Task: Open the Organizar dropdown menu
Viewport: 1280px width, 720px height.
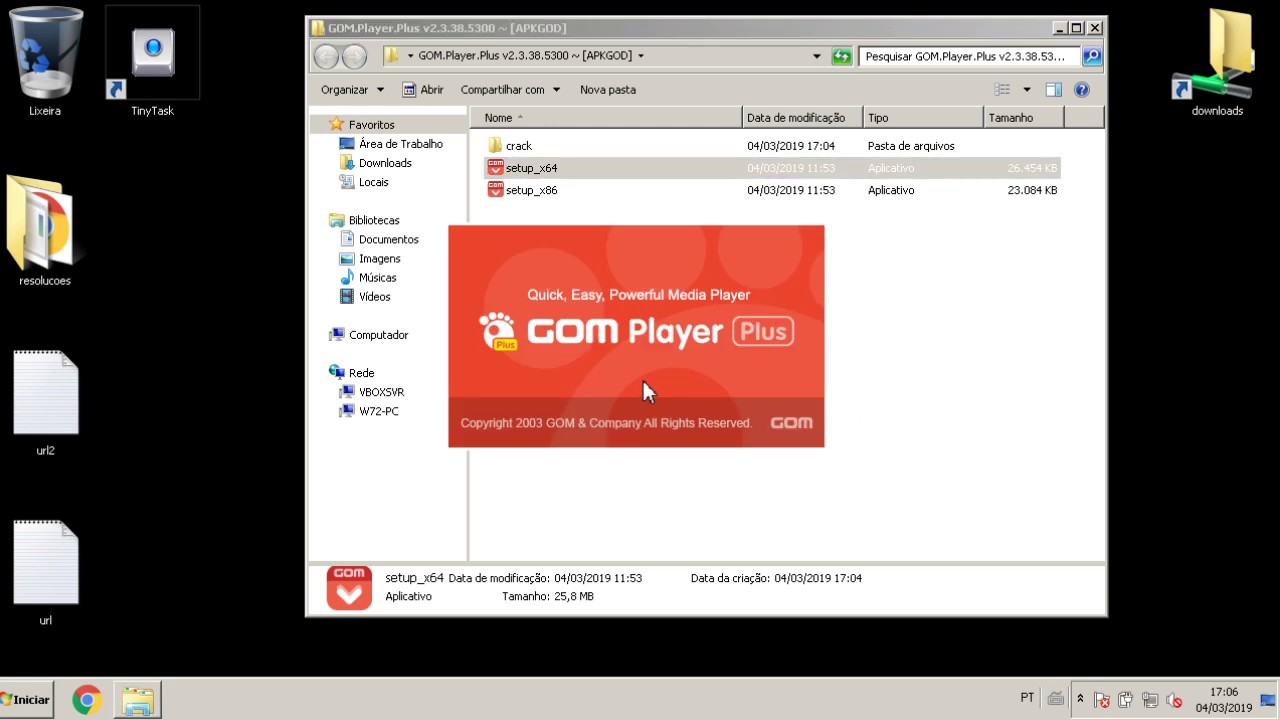Action: (352, 90)
